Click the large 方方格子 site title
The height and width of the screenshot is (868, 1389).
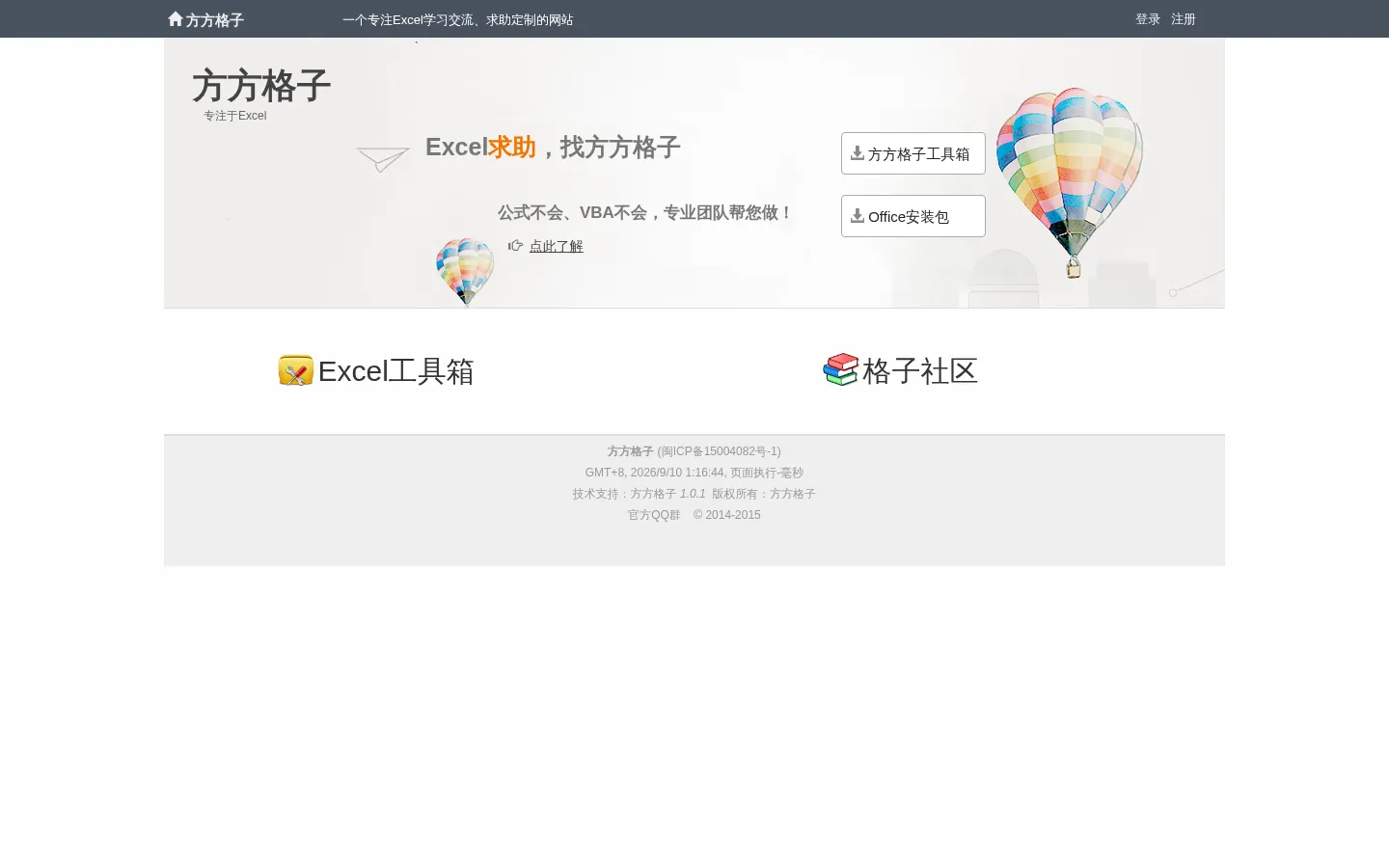click(261, 86)
